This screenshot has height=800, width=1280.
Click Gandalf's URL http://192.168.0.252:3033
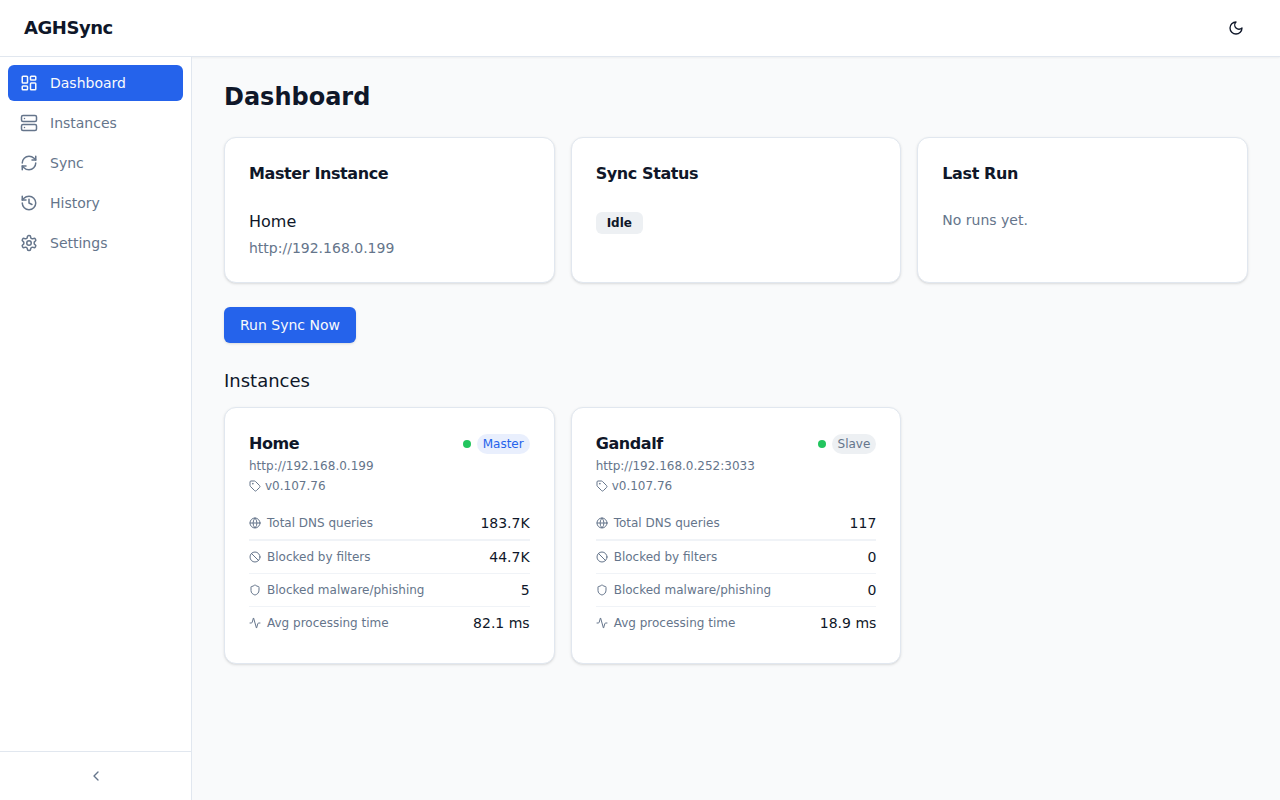click(x=675, y=466)
